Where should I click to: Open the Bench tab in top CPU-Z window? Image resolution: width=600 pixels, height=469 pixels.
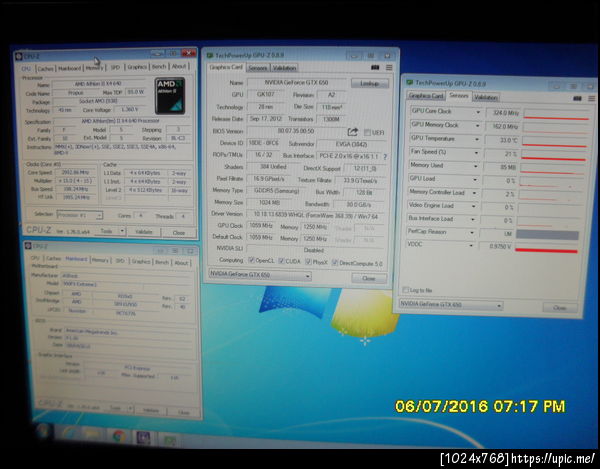(159, 67)
